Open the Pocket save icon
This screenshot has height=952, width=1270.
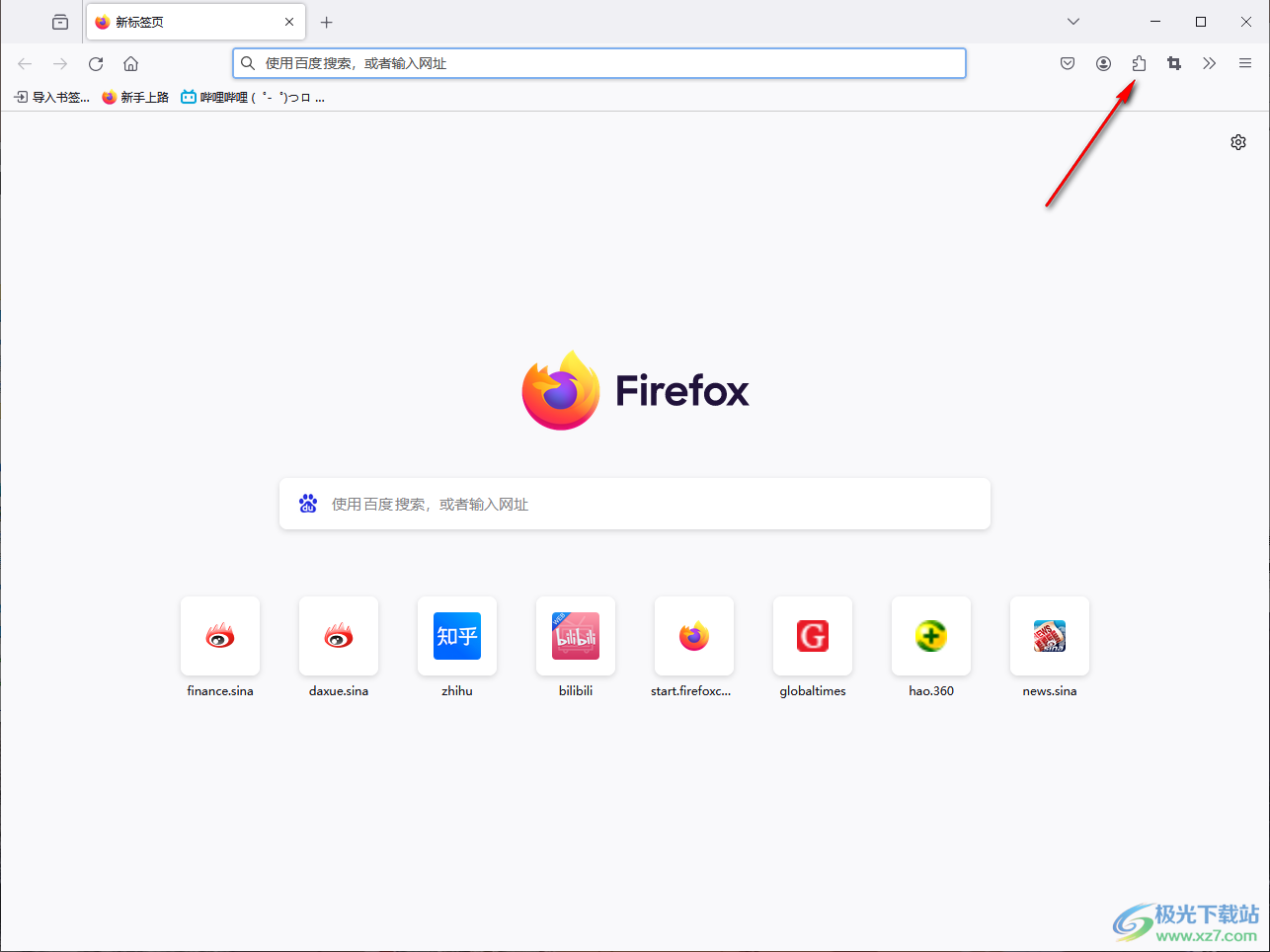coord(1068,63)
